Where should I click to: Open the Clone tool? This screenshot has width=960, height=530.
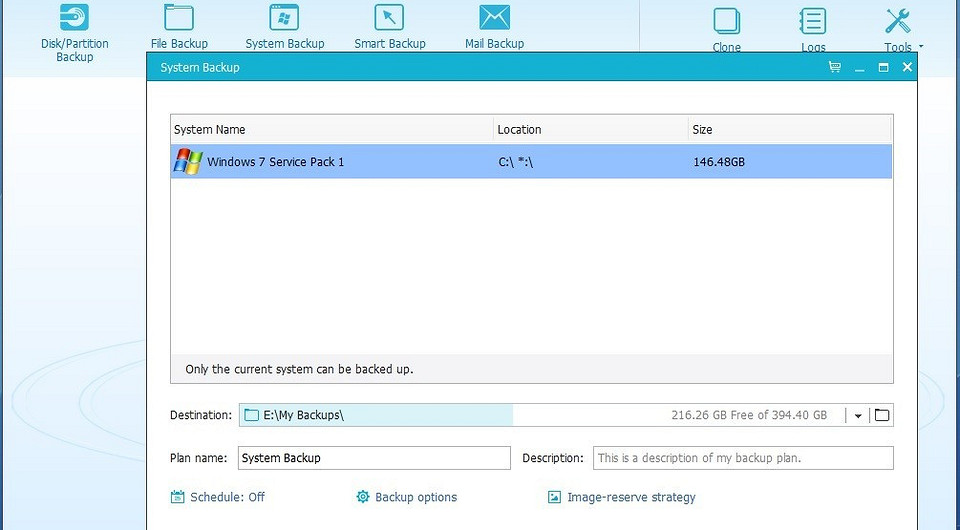coord(727,29)
